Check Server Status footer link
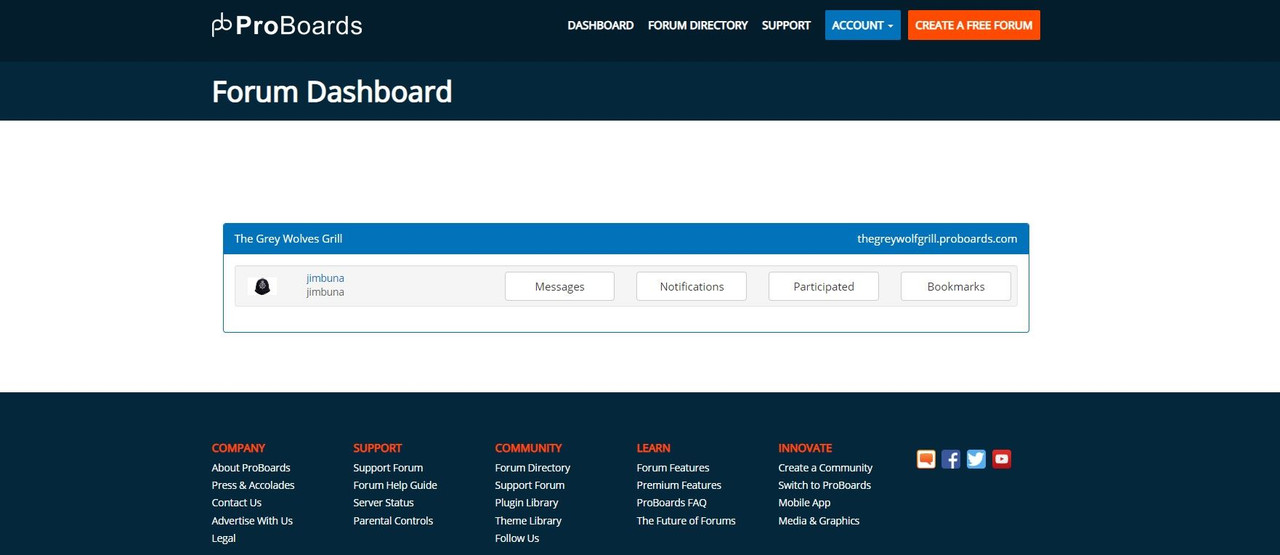 383,503
